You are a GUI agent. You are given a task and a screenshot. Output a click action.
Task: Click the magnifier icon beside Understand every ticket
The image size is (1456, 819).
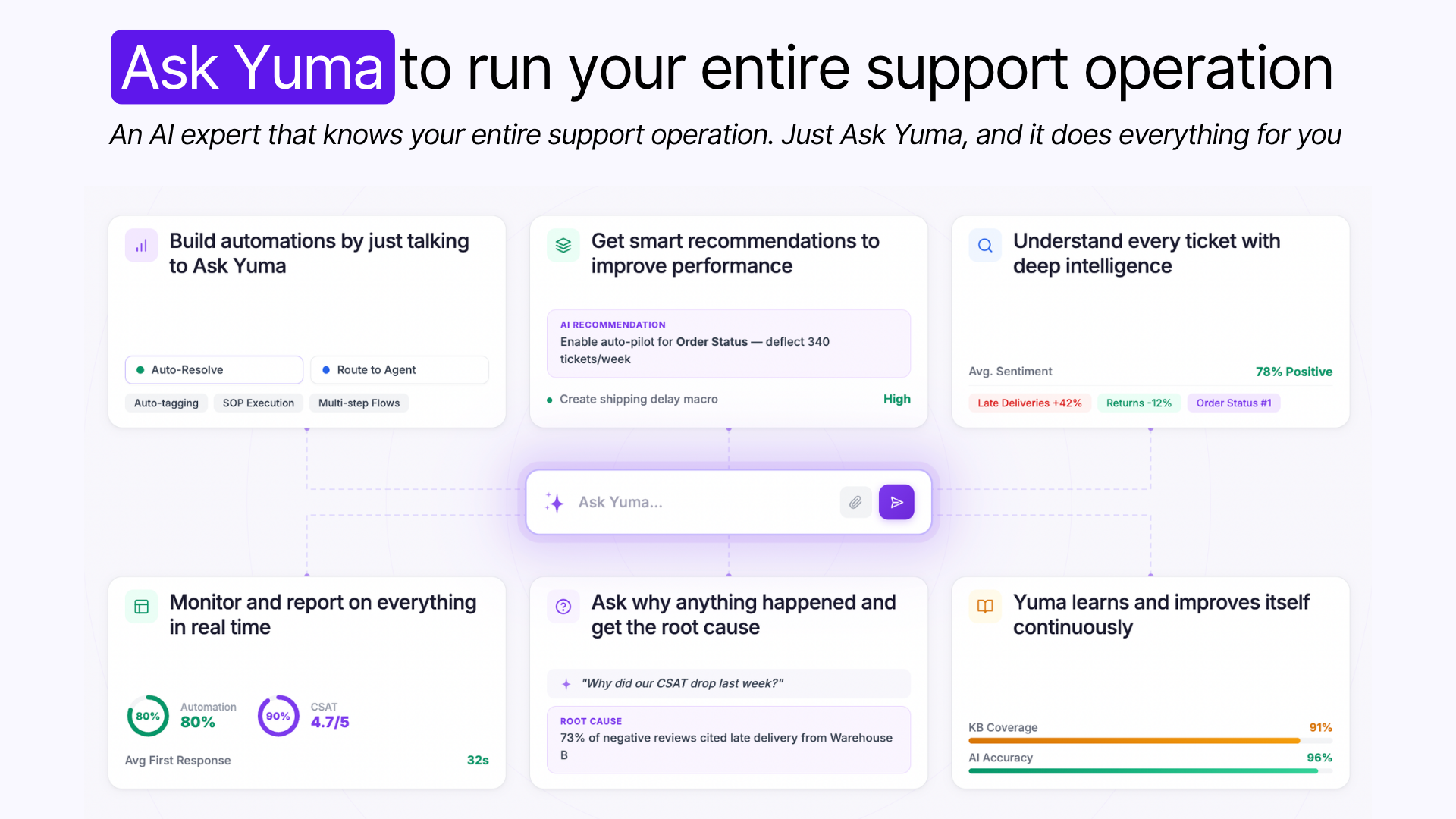pyautogui.click(x=985, y=246)
